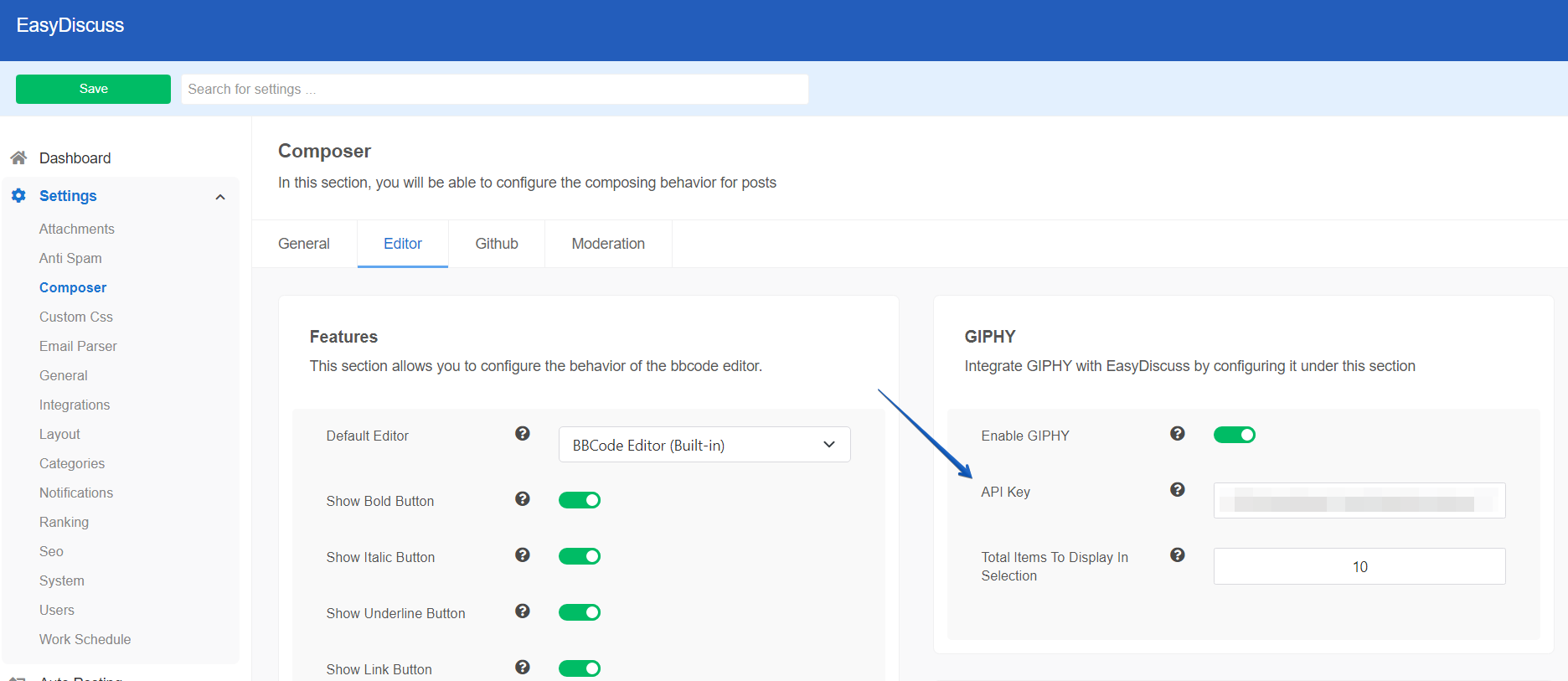Open help icon for Total Items To Display
The height and width of the screenshot is (681, 1568).
[x=1178, y=555]
